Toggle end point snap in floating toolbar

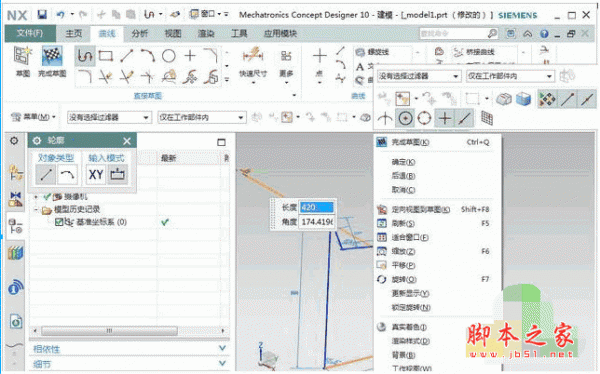click(x=568, y=99)
